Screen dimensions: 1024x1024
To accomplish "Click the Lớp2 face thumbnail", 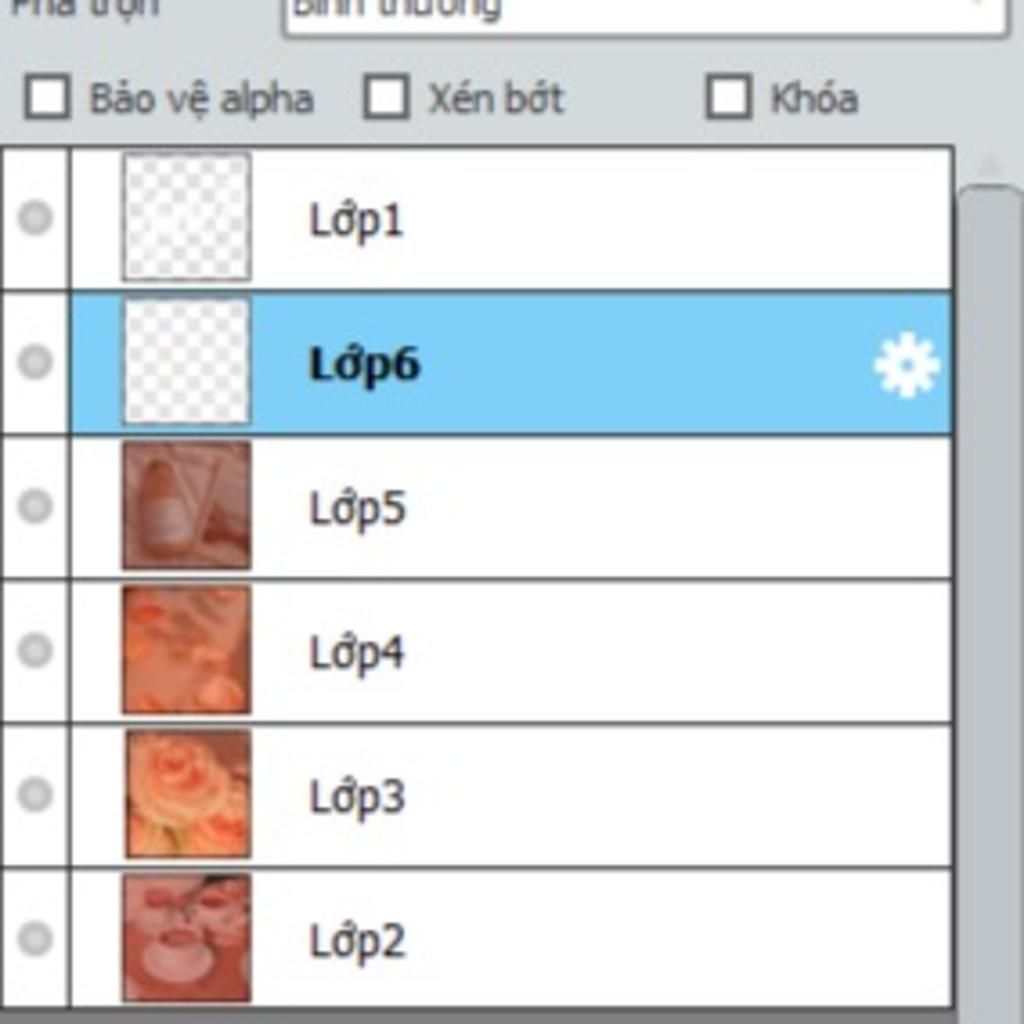I will 187,938.
